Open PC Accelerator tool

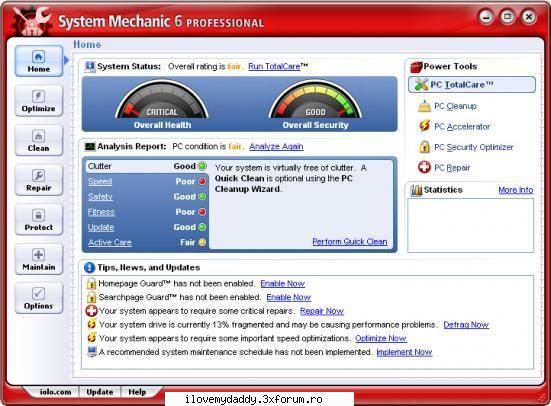tap(462, 127)
